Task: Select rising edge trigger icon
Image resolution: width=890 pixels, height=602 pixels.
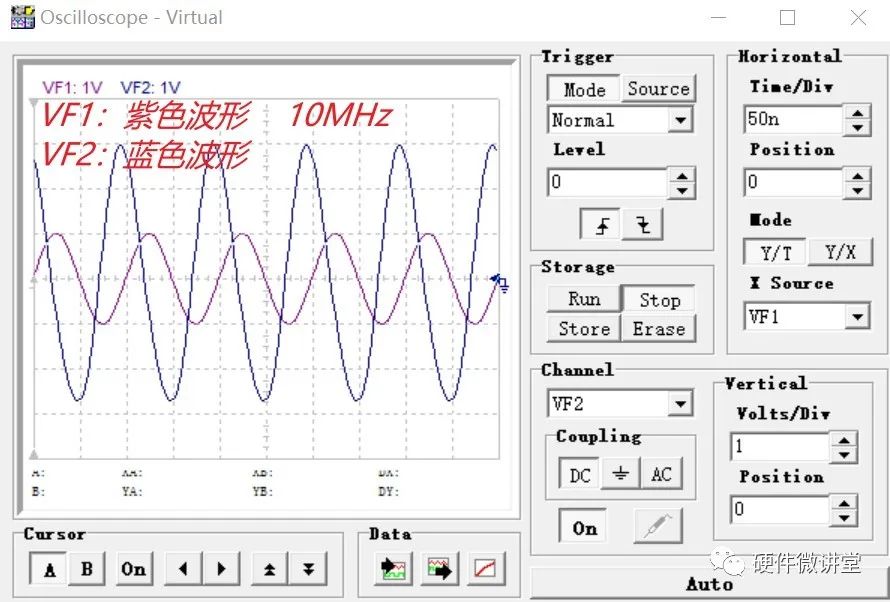Action: click(602, 225)
